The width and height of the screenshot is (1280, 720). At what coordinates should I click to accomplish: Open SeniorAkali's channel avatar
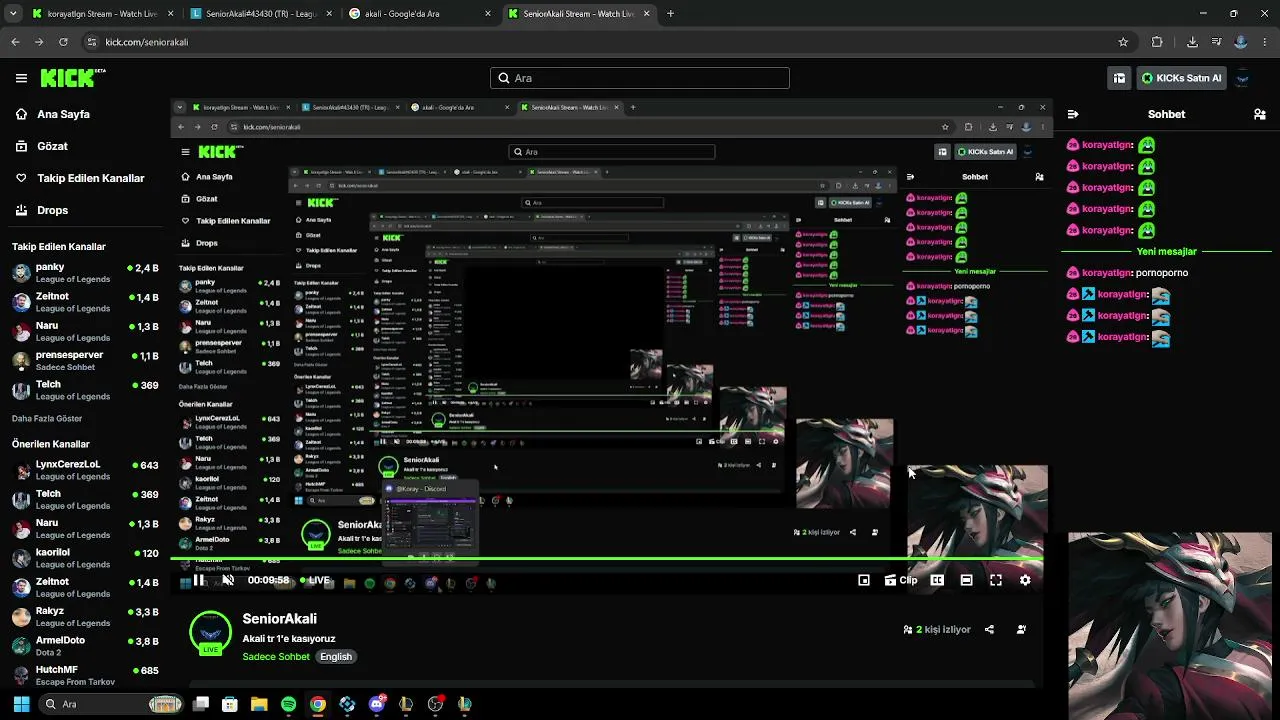pyautogui.click(x=210, y=632)
